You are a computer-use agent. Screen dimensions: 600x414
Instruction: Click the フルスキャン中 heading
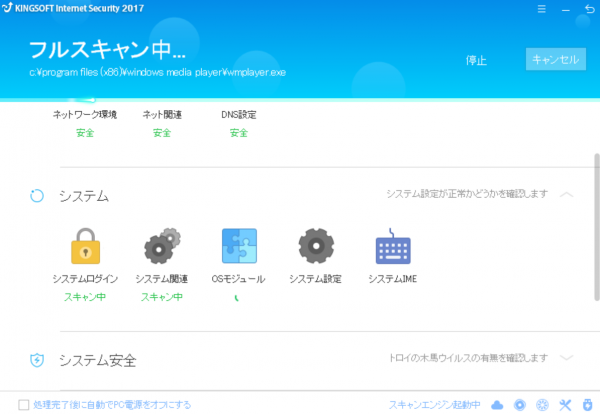(107, 50)
